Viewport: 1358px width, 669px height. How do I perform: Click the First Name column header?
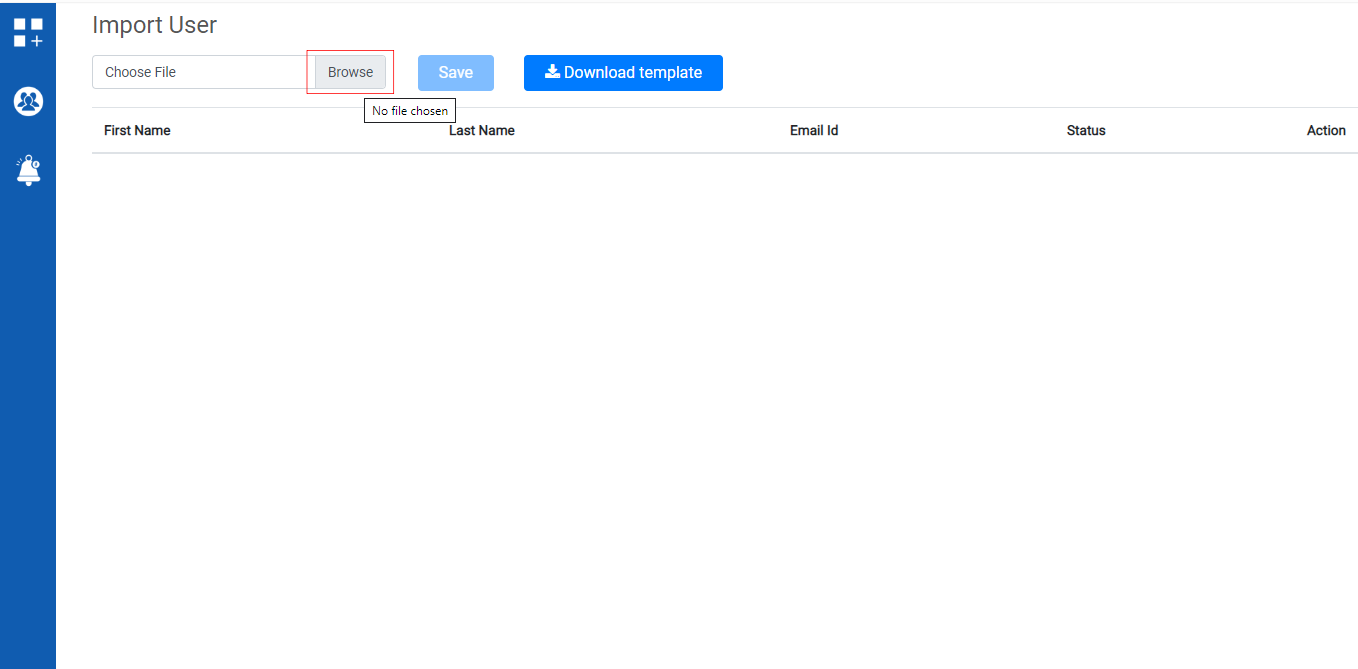137,131
